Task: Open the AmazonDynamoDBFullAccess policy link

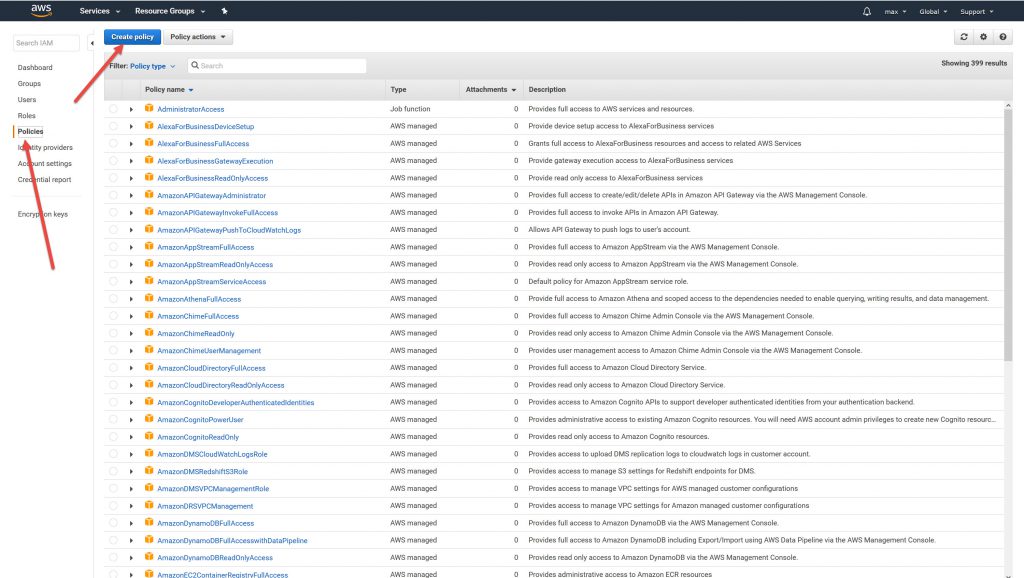Action: (205, 523)
